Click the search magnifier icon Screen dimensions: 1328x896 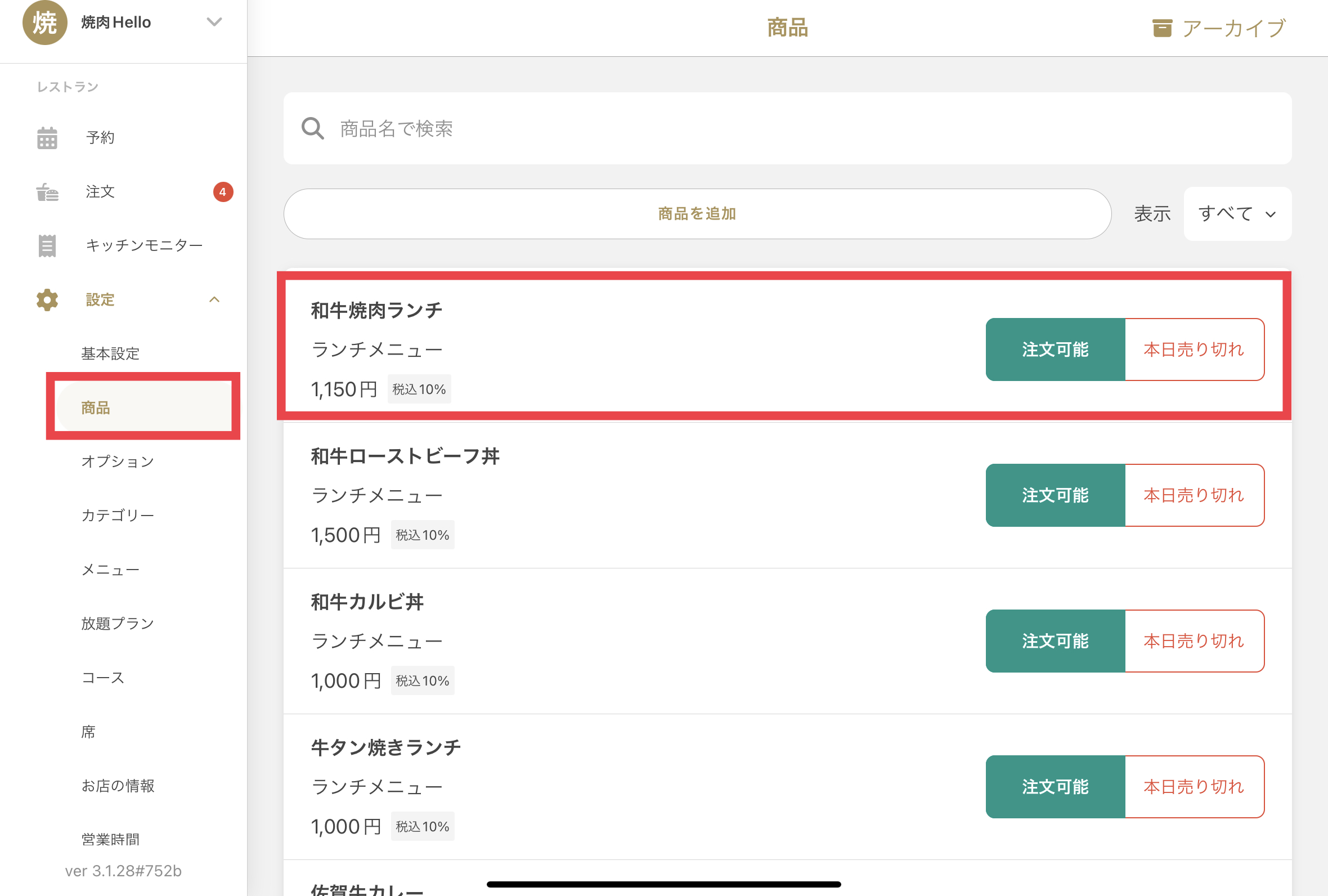[x=313, y=128]
